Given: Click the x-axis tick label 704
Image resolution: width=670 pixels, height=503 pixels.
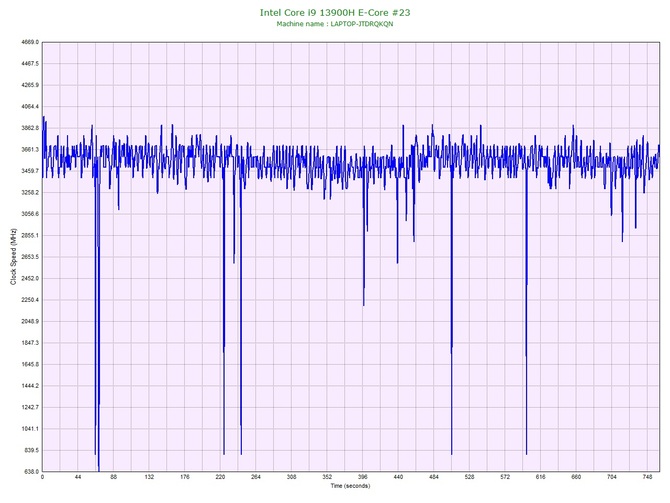Looking at the screenshot, I should click(611, 477).
